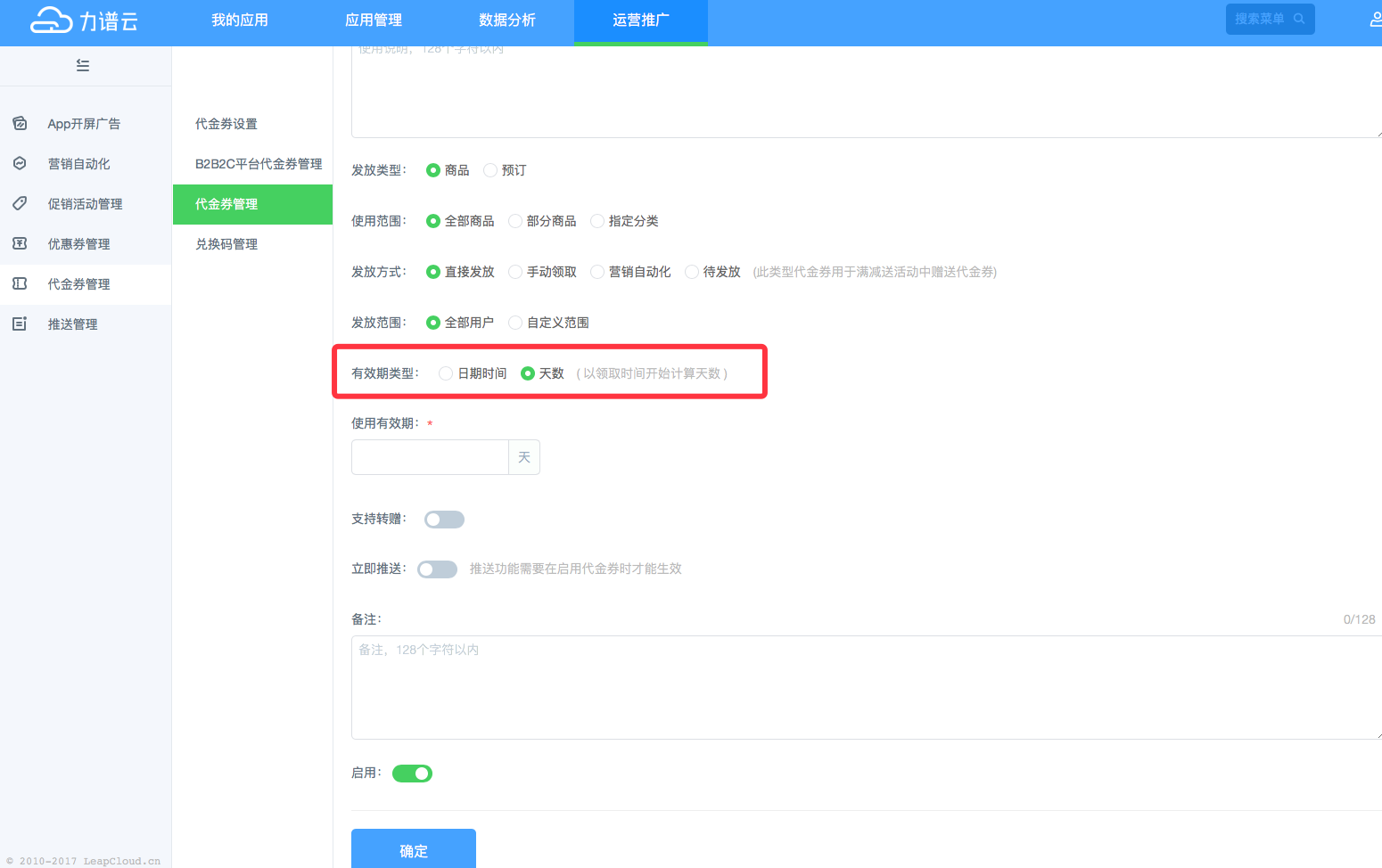Click the 搜索菜单 search box
This screenshot has height=868, width=1382.
pos(1270,19)
